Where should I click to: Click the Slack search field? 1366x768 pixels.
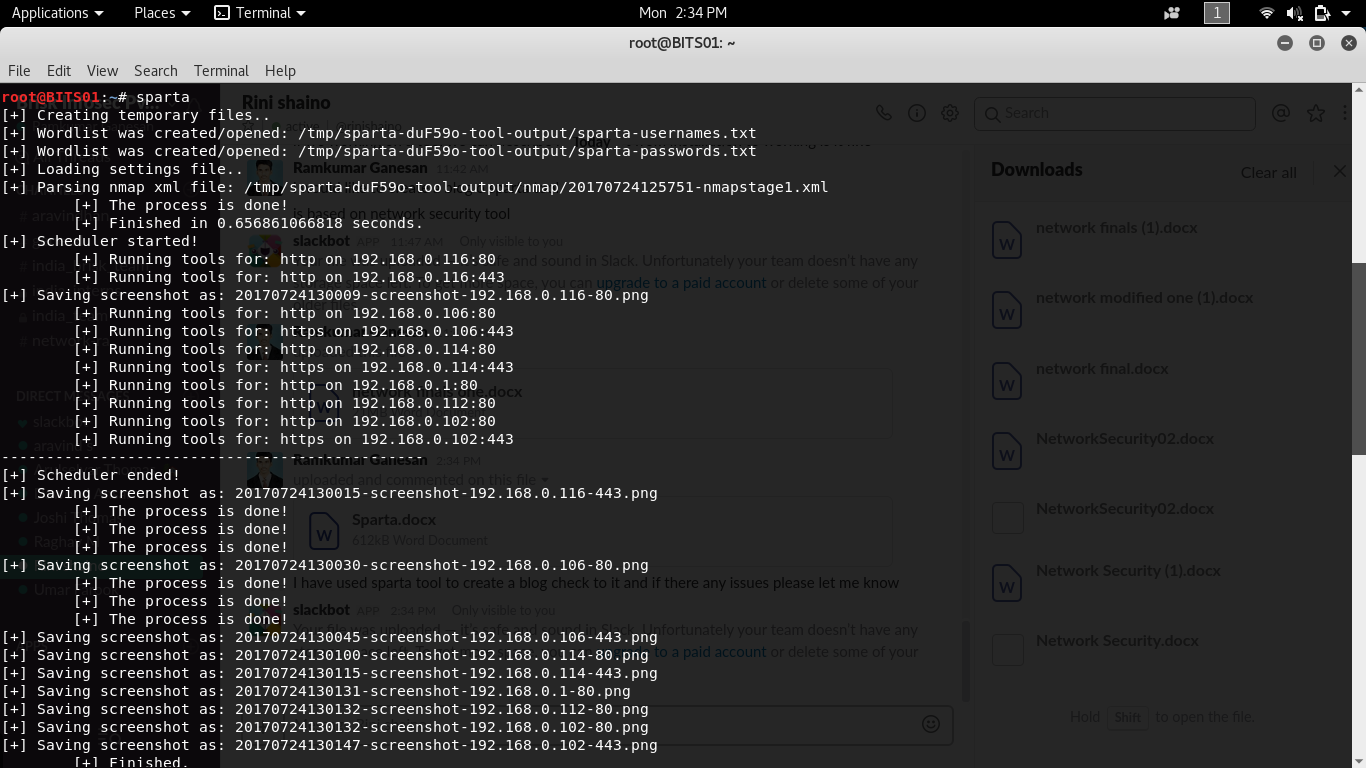pyautogui.click(x=1115, y=113)
